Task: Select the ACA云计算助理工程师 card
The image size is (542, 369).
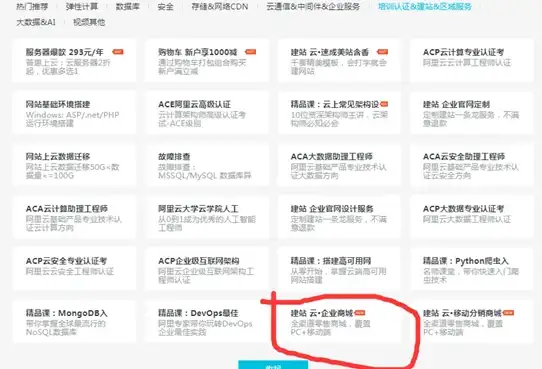Action: (74, 217)
